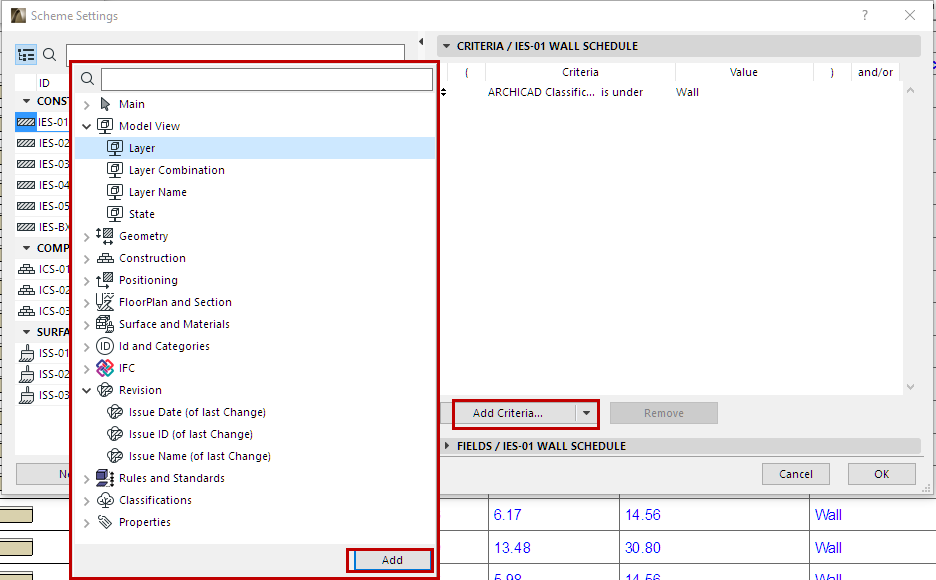Viewport: 936px width, 580px height.
Task: Click the Issue Date icon
Action: (x=115, y=412)
